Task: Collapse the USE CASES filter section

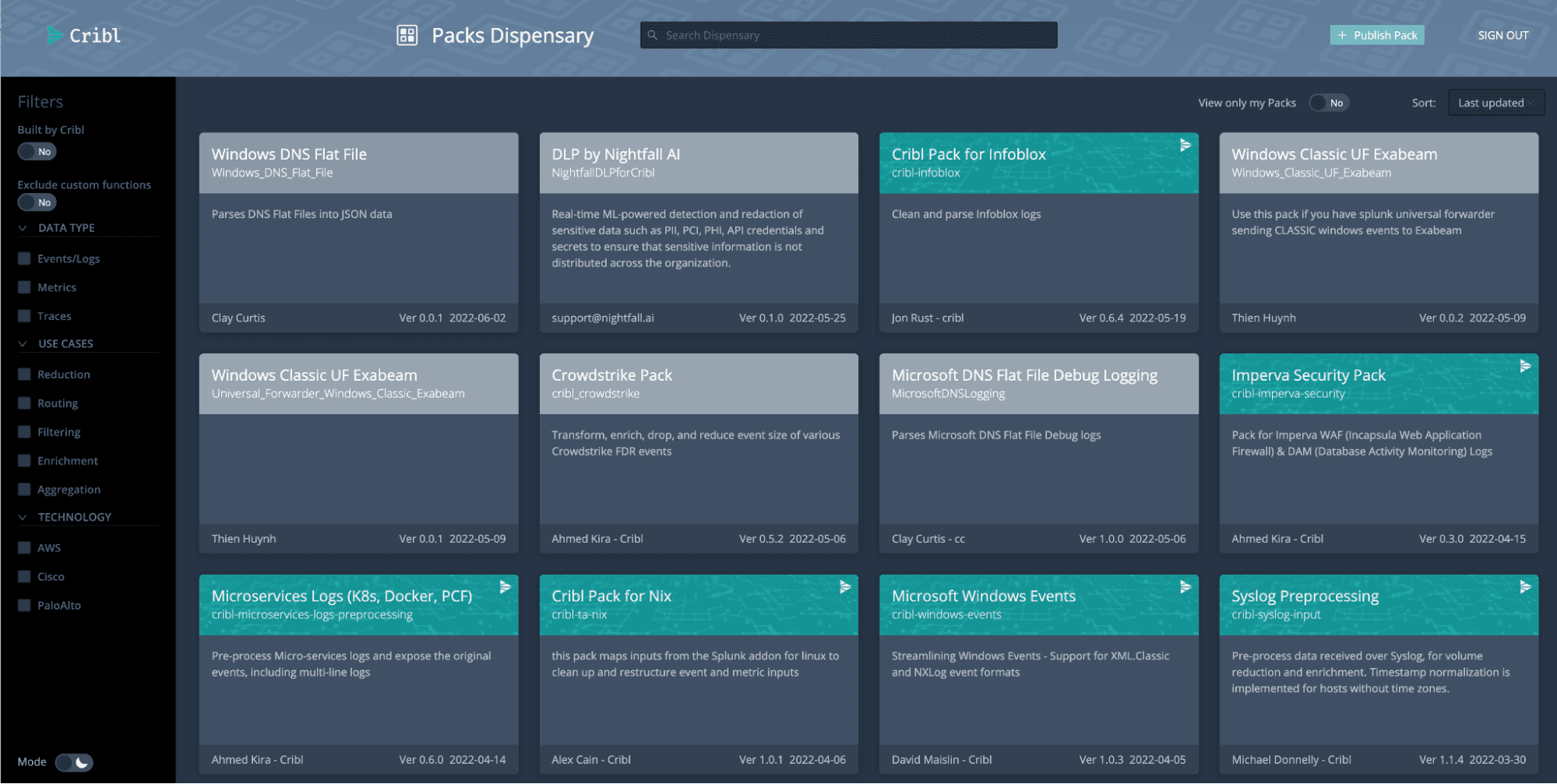Action: pyautogui.click(x=23, y=343)
